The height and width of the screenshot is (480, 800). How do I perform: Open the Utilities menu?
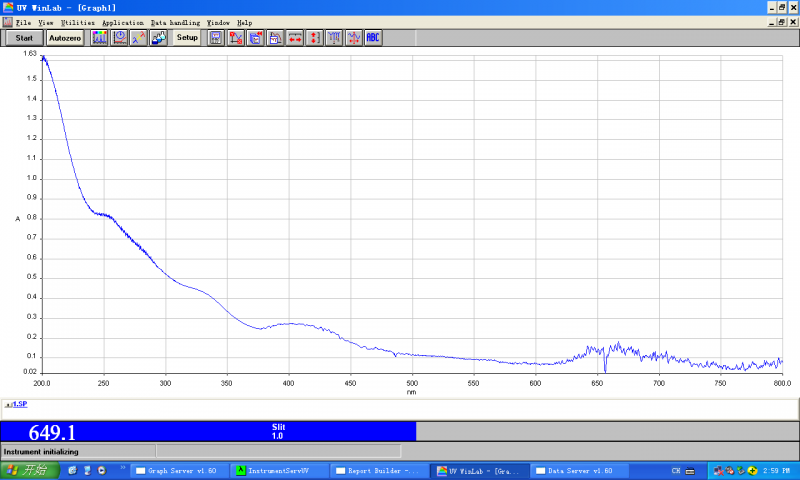click(78, 23)
